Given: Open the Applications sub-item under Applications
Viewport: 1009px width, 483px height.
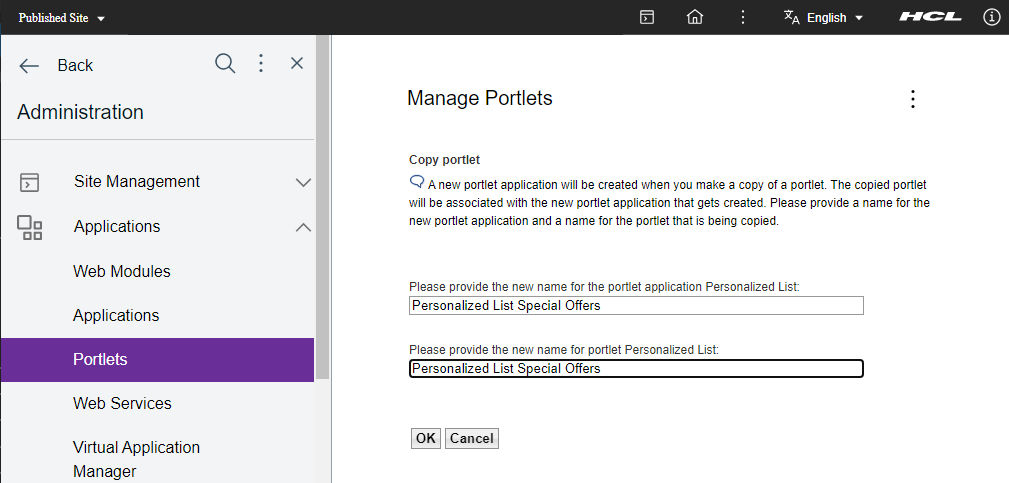Looking at the screenshot, I should (116, 316).
